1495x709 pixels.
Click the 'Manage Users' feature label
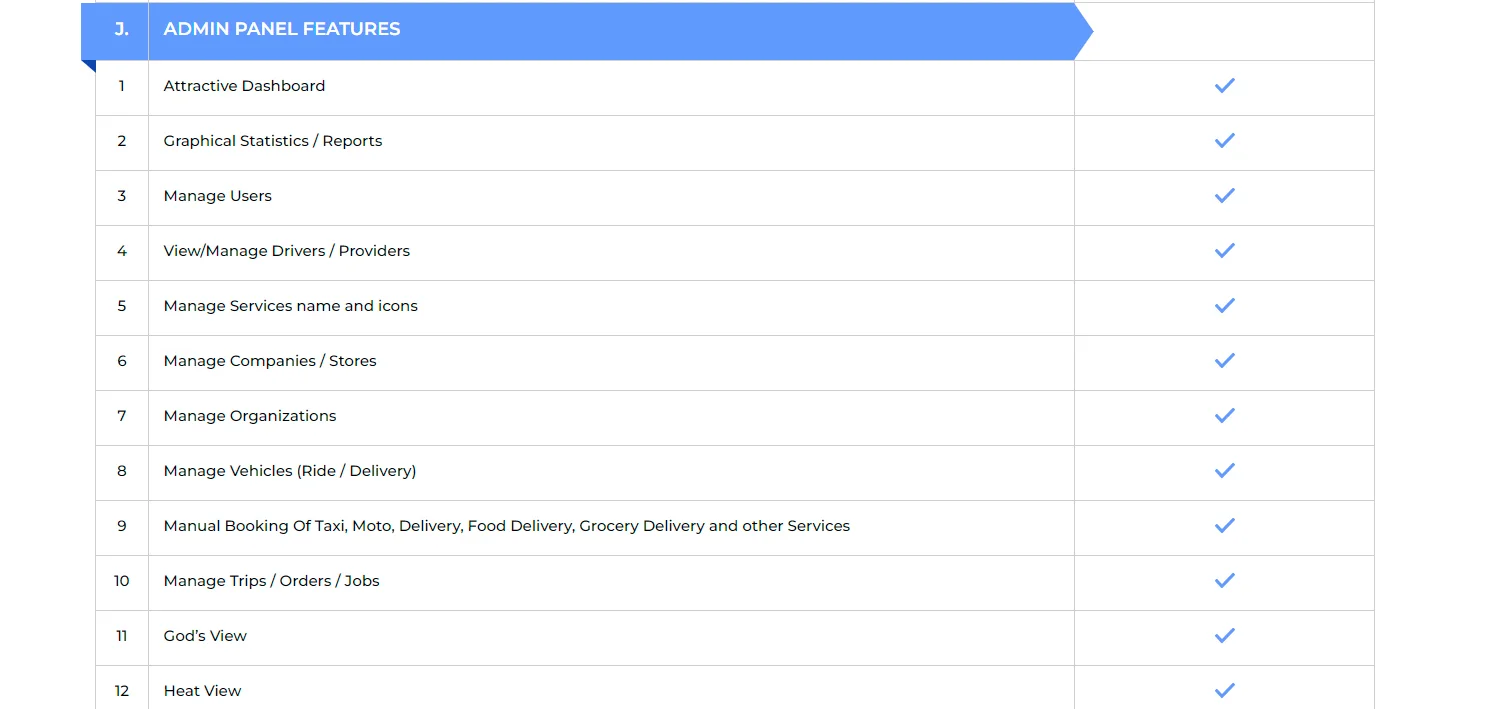tap(217, 196)
